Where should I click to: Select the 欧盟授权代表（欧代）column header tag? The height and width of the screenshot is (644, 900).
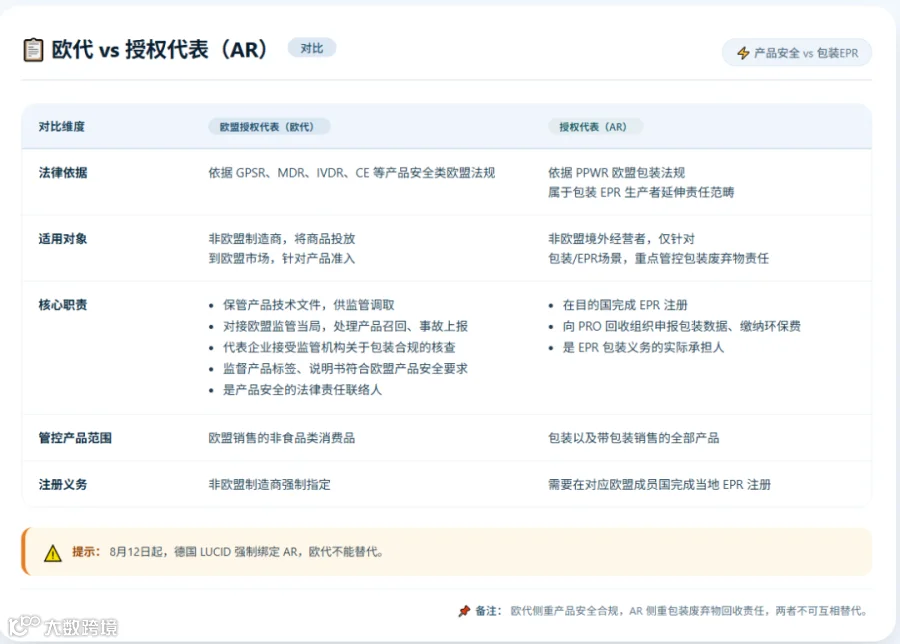pyautogui.click(x=269, y=127)
